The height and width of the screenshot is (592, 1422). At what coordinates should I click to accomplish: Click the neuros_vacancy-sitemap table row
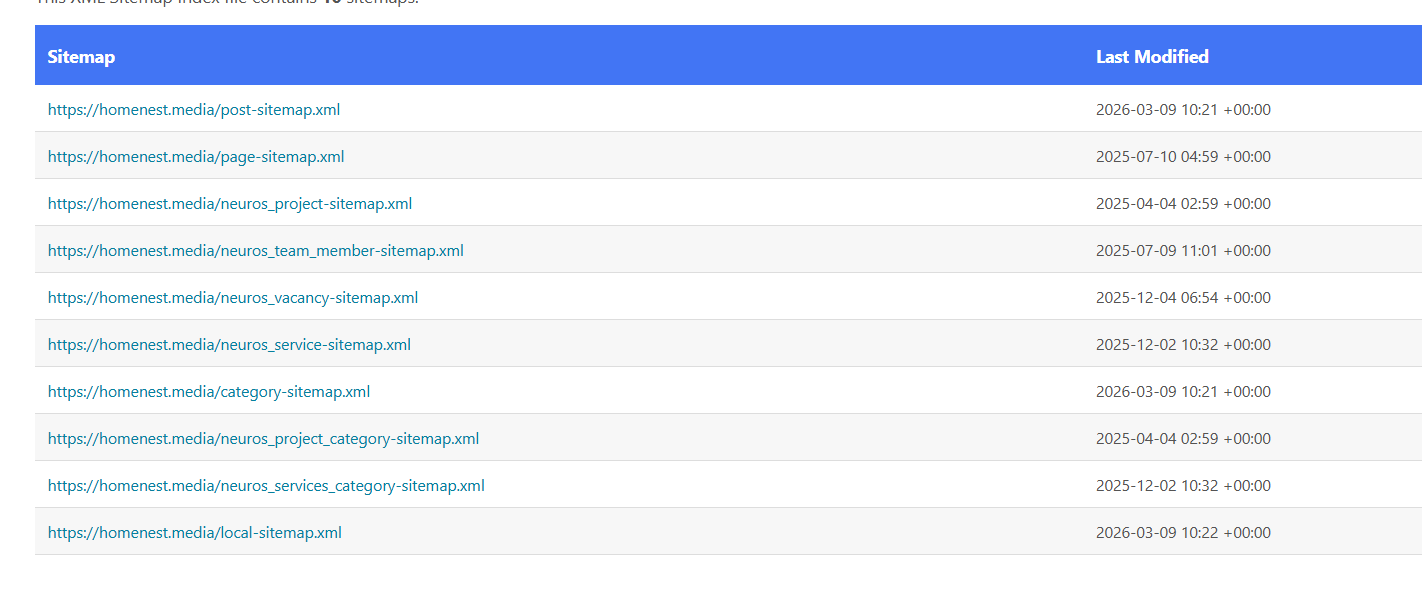coord(700,297)
